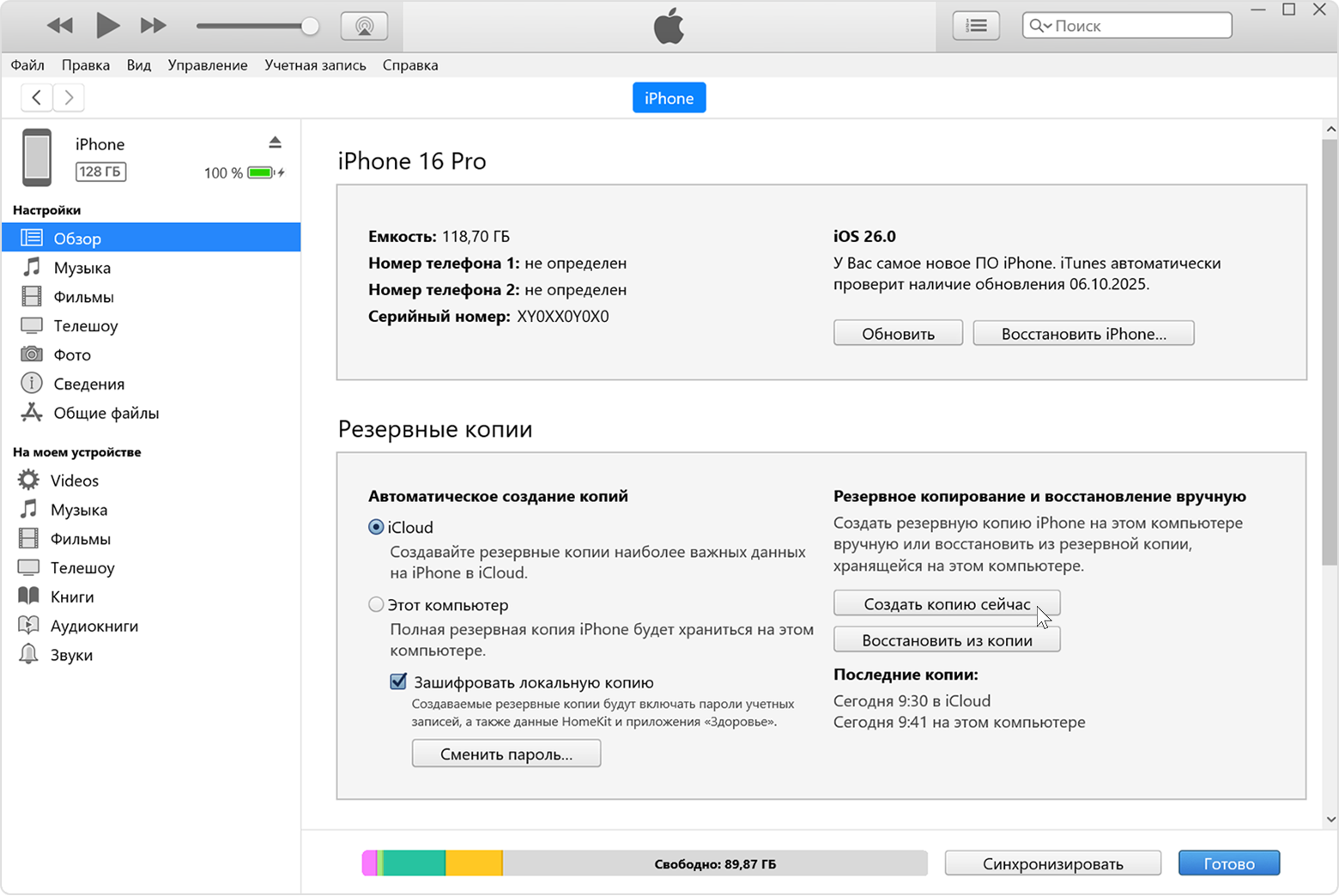
Task: Open the Фото settings section
Action: coord(71,354)
